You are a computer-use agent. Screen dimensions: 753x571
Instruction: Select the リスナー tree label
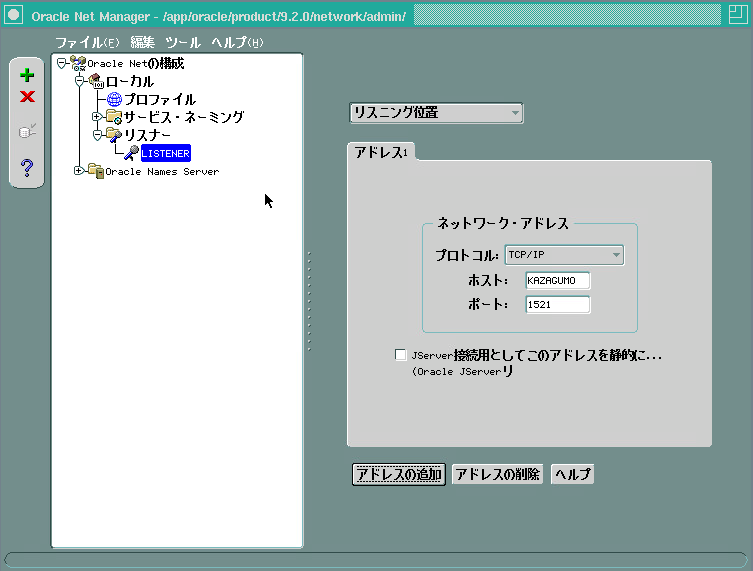click(x=147, y=135)
